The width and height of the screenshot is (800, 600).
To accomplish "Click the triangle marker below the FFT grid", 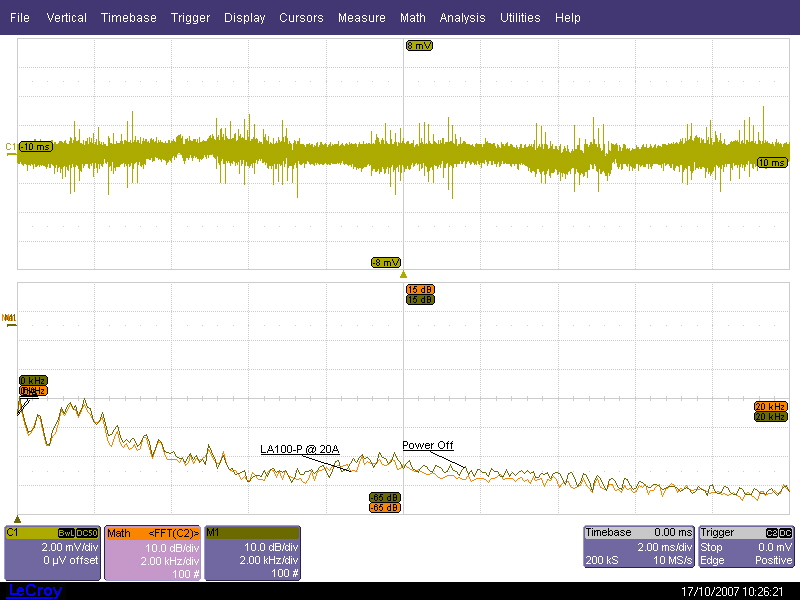I will 17,519.
